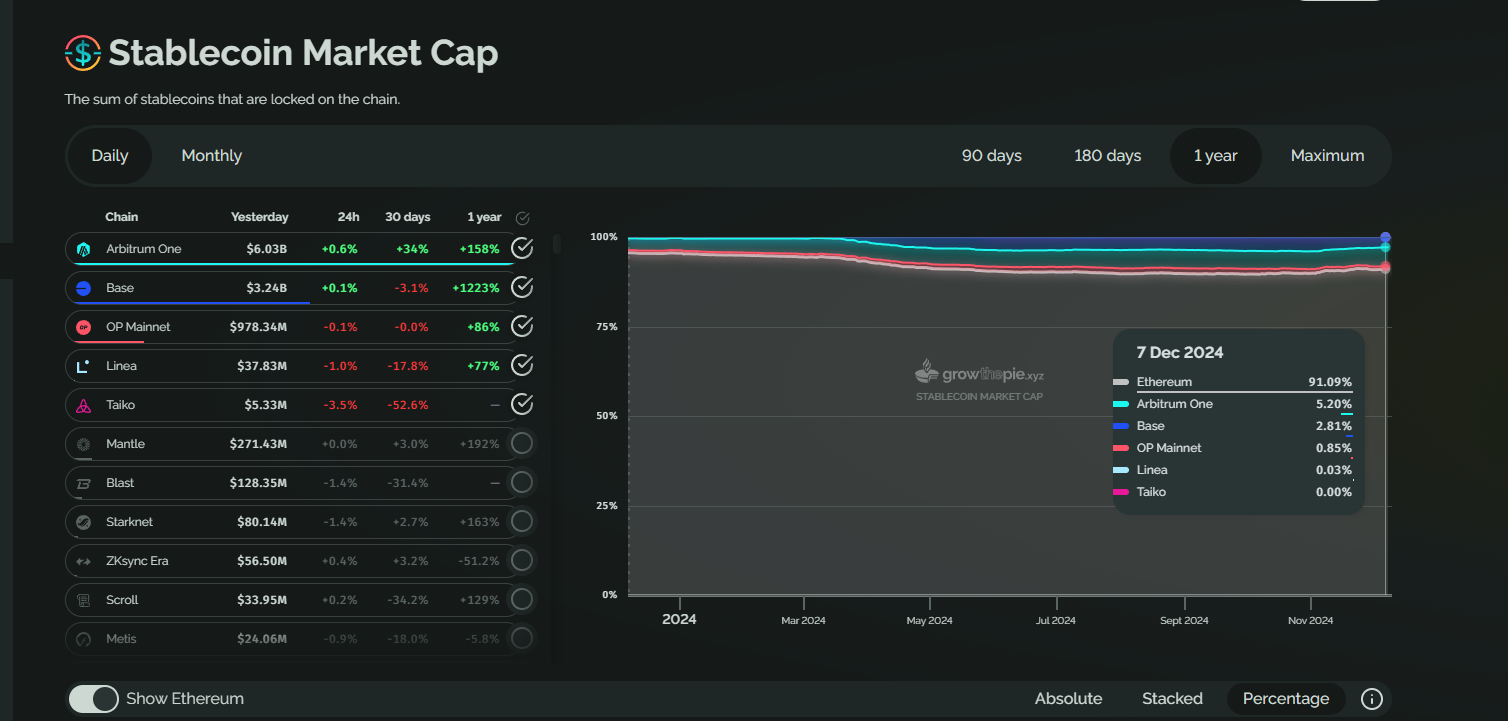Switch chart to Stacked view
Screen dimensions: 1508x721
1172,699
